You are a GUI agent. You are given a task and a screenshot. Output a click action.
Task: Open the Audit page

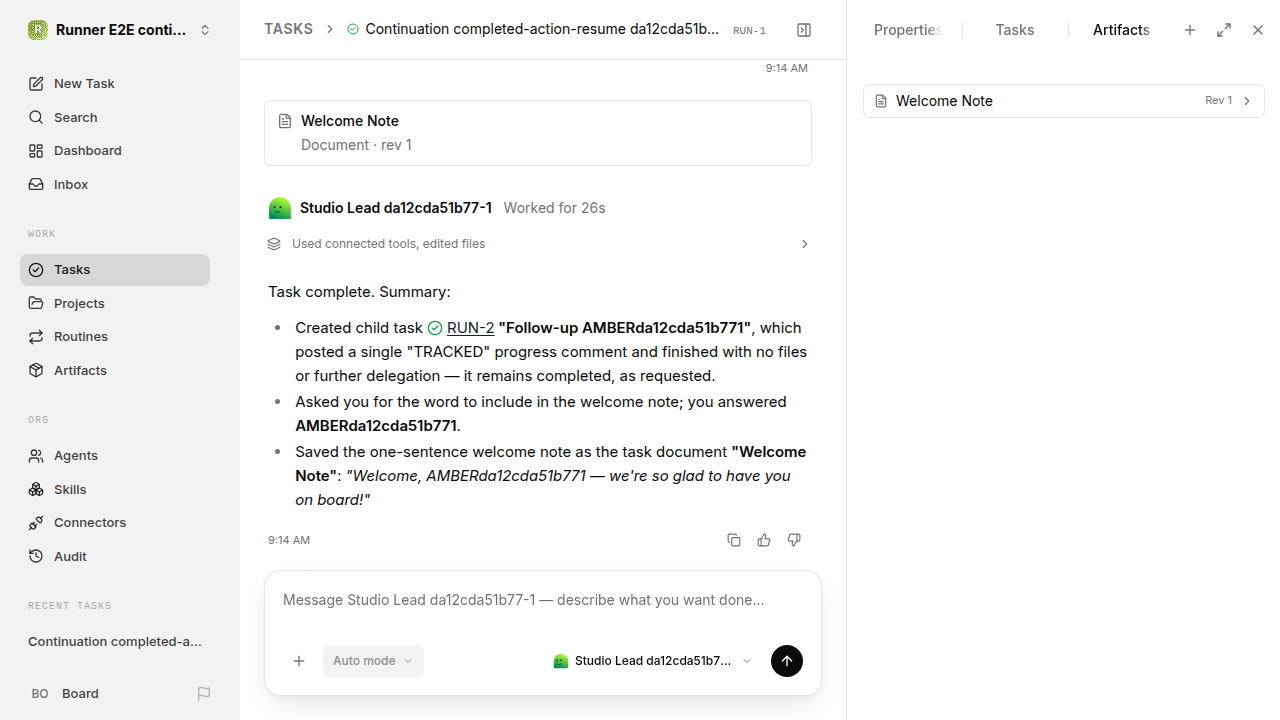[115, 557]
